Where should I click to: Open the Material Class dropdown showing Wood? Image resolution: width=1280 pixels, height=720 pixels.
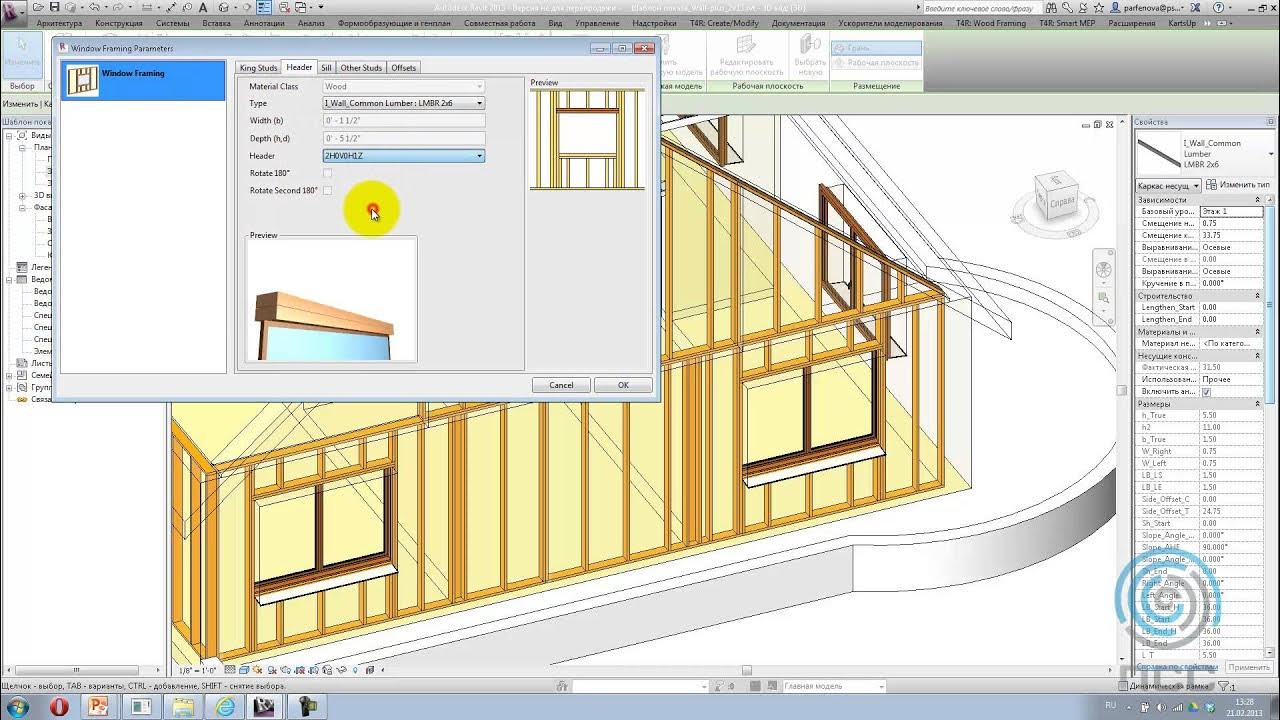pos(404,86)
